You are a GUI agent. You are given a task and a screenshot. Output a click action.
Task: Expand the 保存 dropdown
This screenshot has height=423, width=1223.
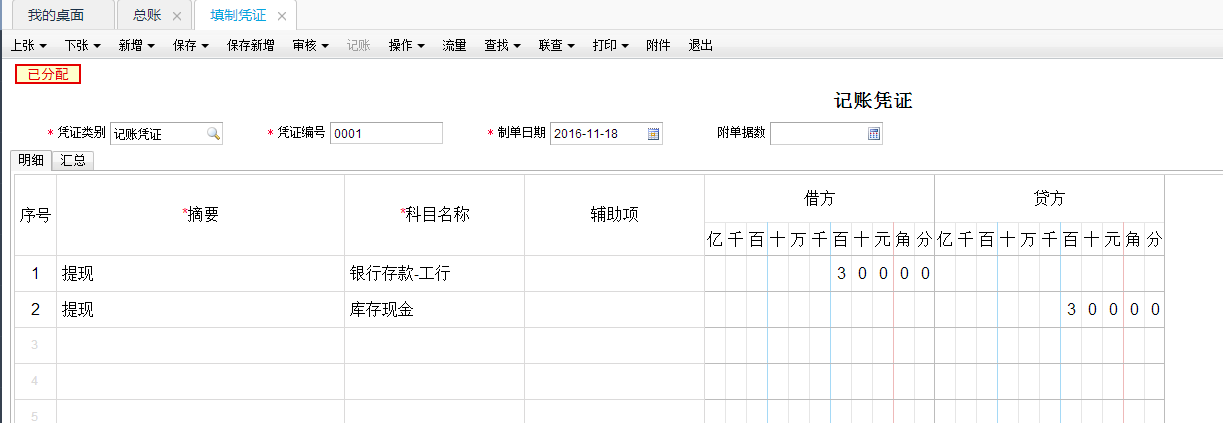pos(191,45)
